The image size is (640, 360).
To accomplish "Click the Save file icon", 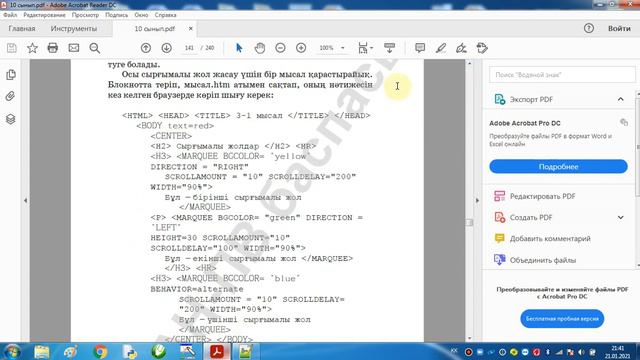I will coord(12,48).
